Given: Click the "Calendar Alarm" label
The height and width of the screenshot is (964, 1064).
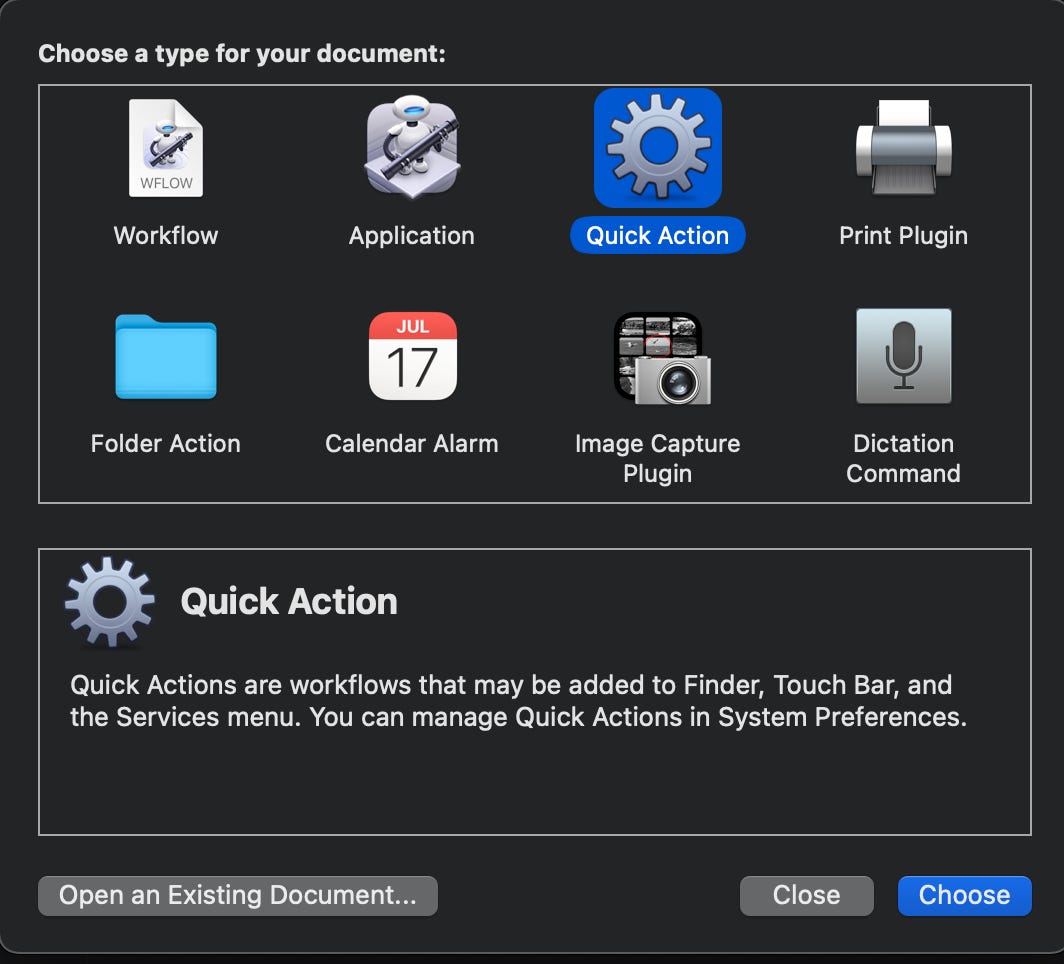Looking at the screenshot, I should pos(412,444).
